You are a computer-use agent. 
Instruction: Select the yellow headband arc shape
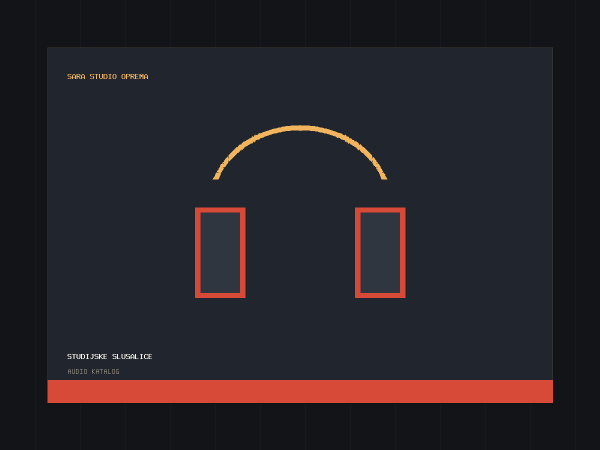(300, 152)
